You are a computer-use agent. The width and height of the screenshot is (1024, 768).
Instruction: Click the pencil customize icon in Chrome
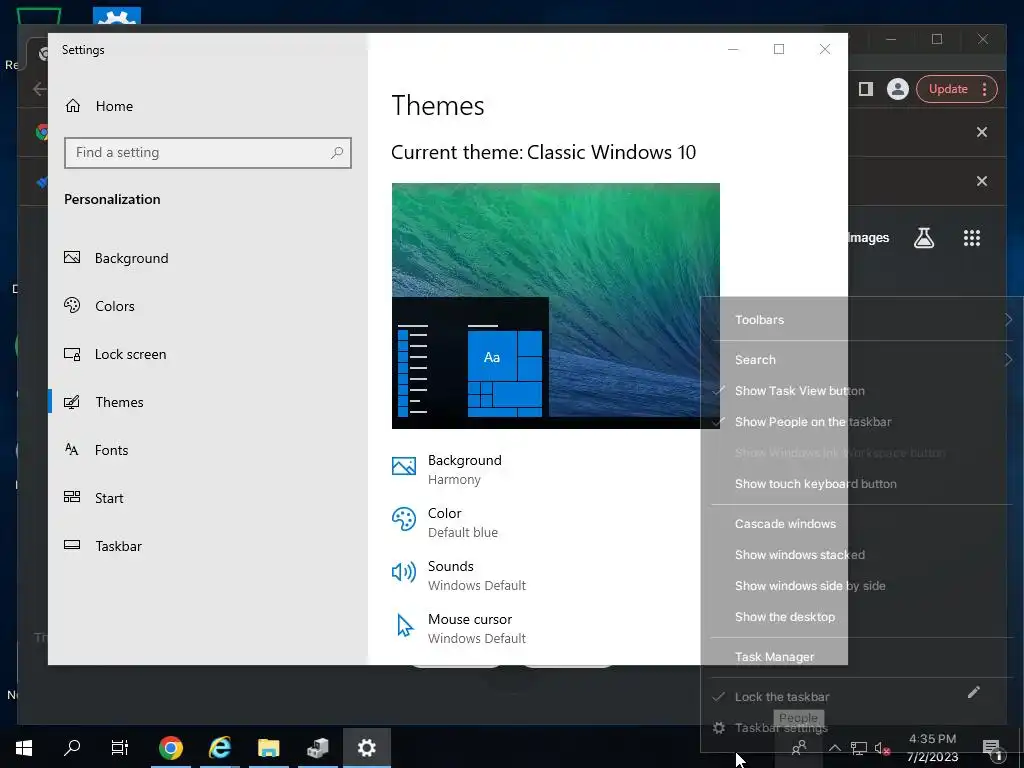974,692
